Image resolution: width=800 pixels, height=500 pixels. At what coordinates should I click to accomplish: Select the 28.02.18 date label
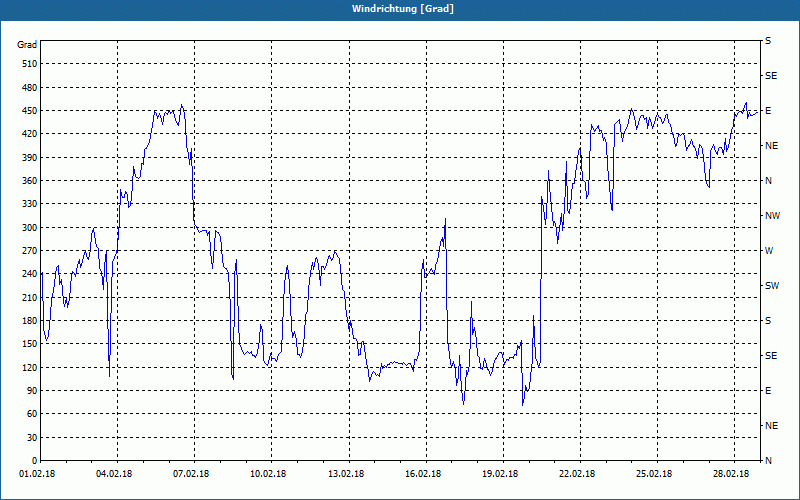(731, 474)
